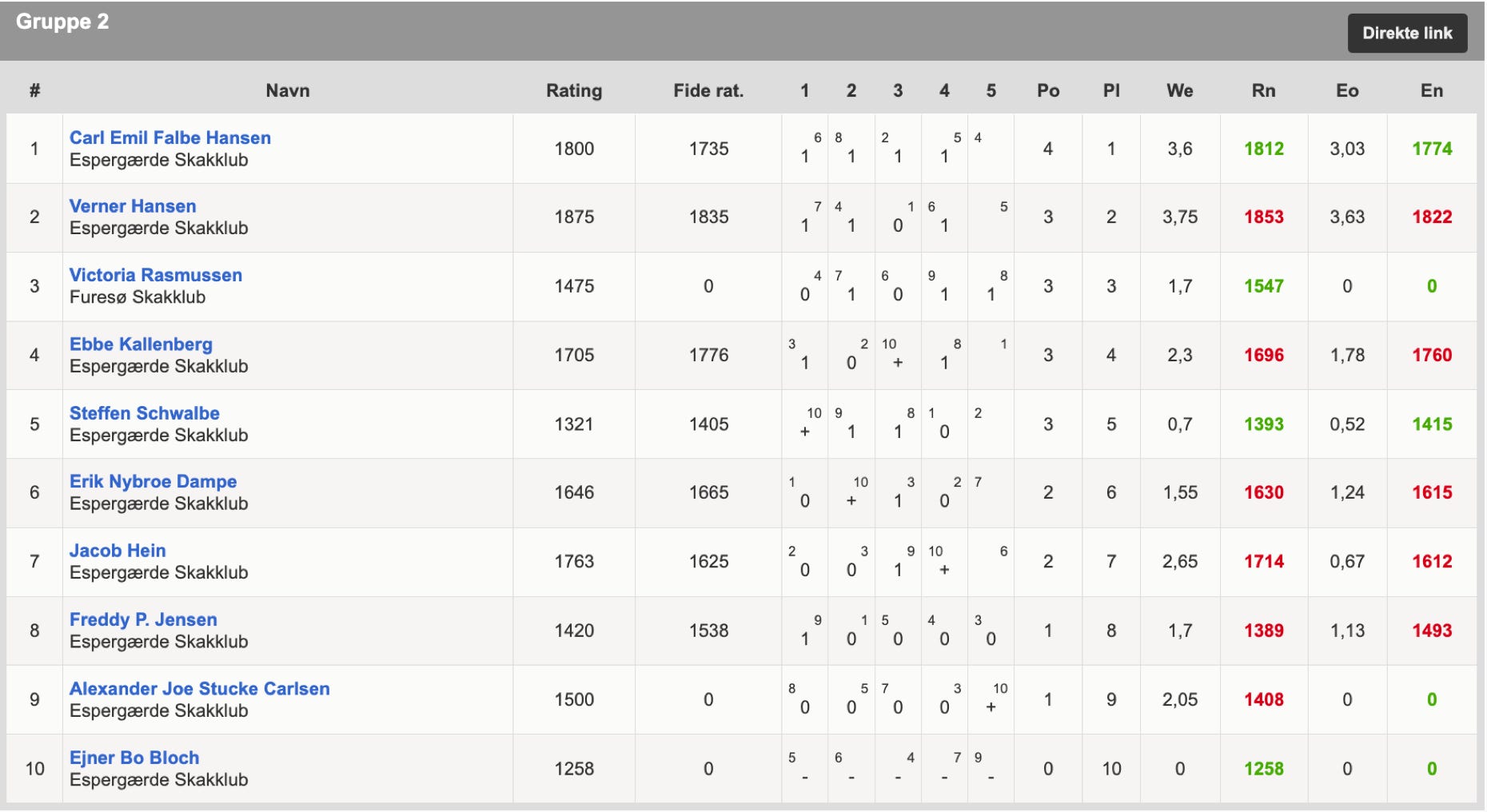Select Alexander Joe Stucke Carlsen link
The image size is (1487, 812).
[x=199, y=689]
